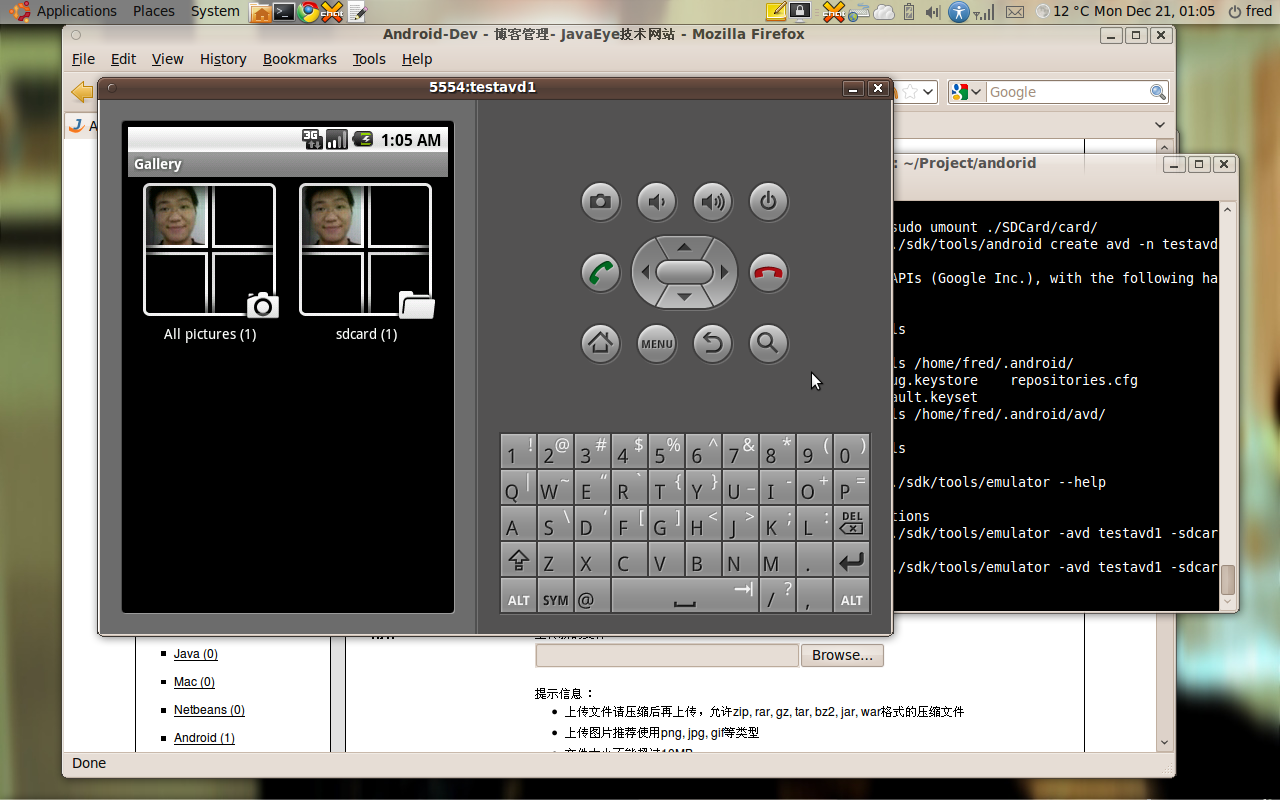Click the emulator Home button
The image size is (1280, 800).
[x=600, y=344]
